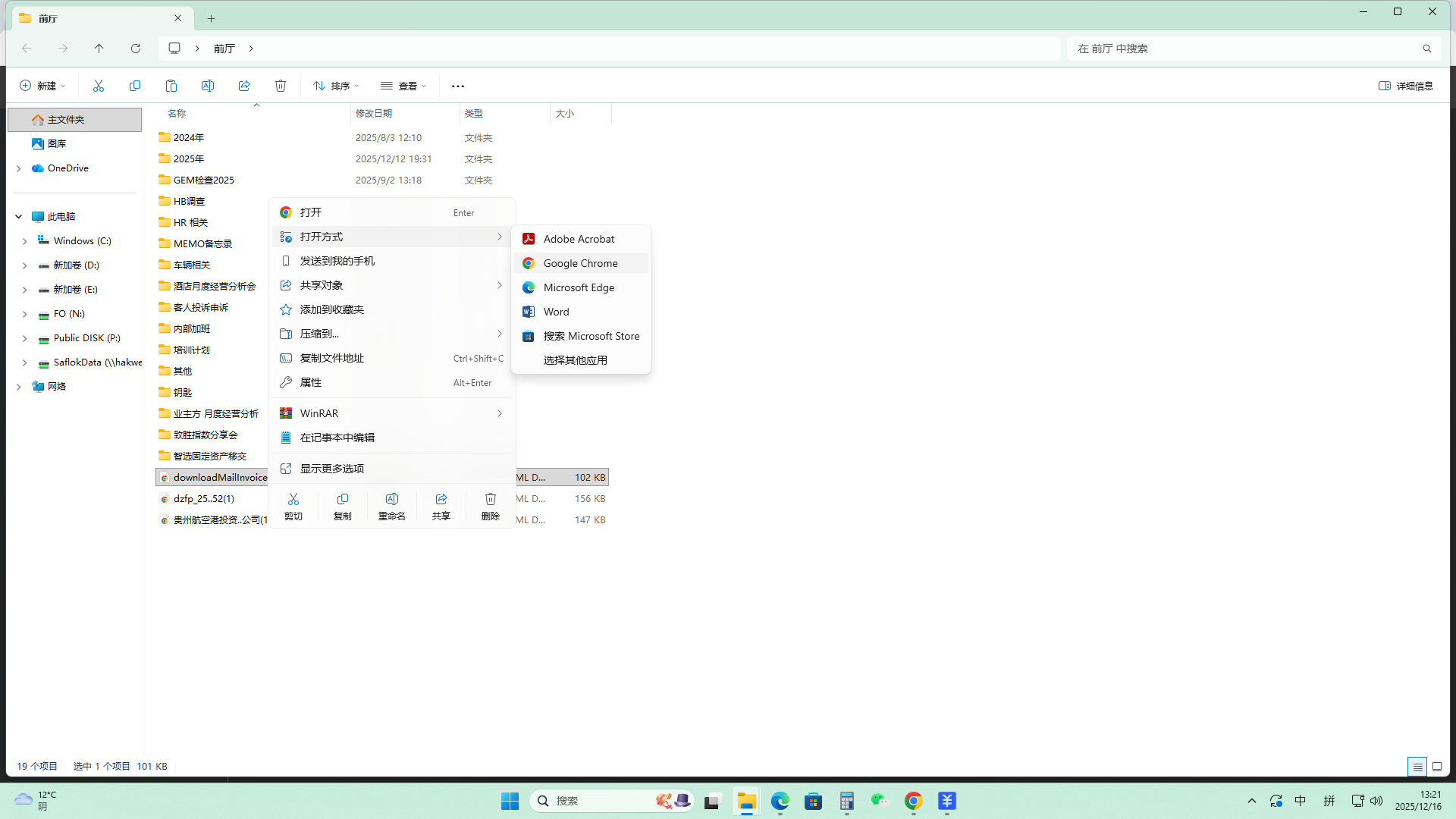Switch to large icons view mode

click(1437, 767)
